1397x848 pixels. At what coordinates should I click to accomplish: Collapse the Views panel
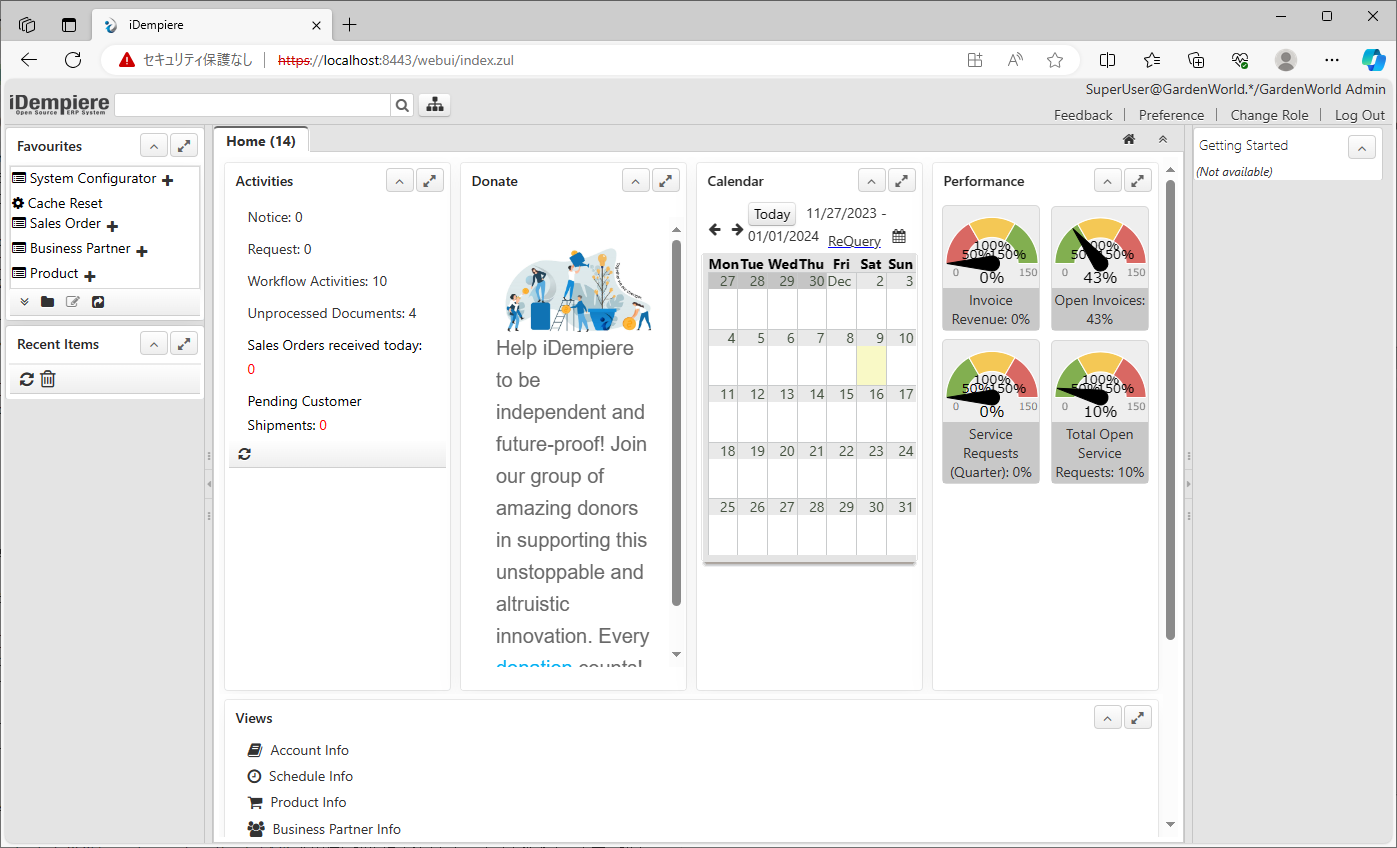tap(1108, 717)
